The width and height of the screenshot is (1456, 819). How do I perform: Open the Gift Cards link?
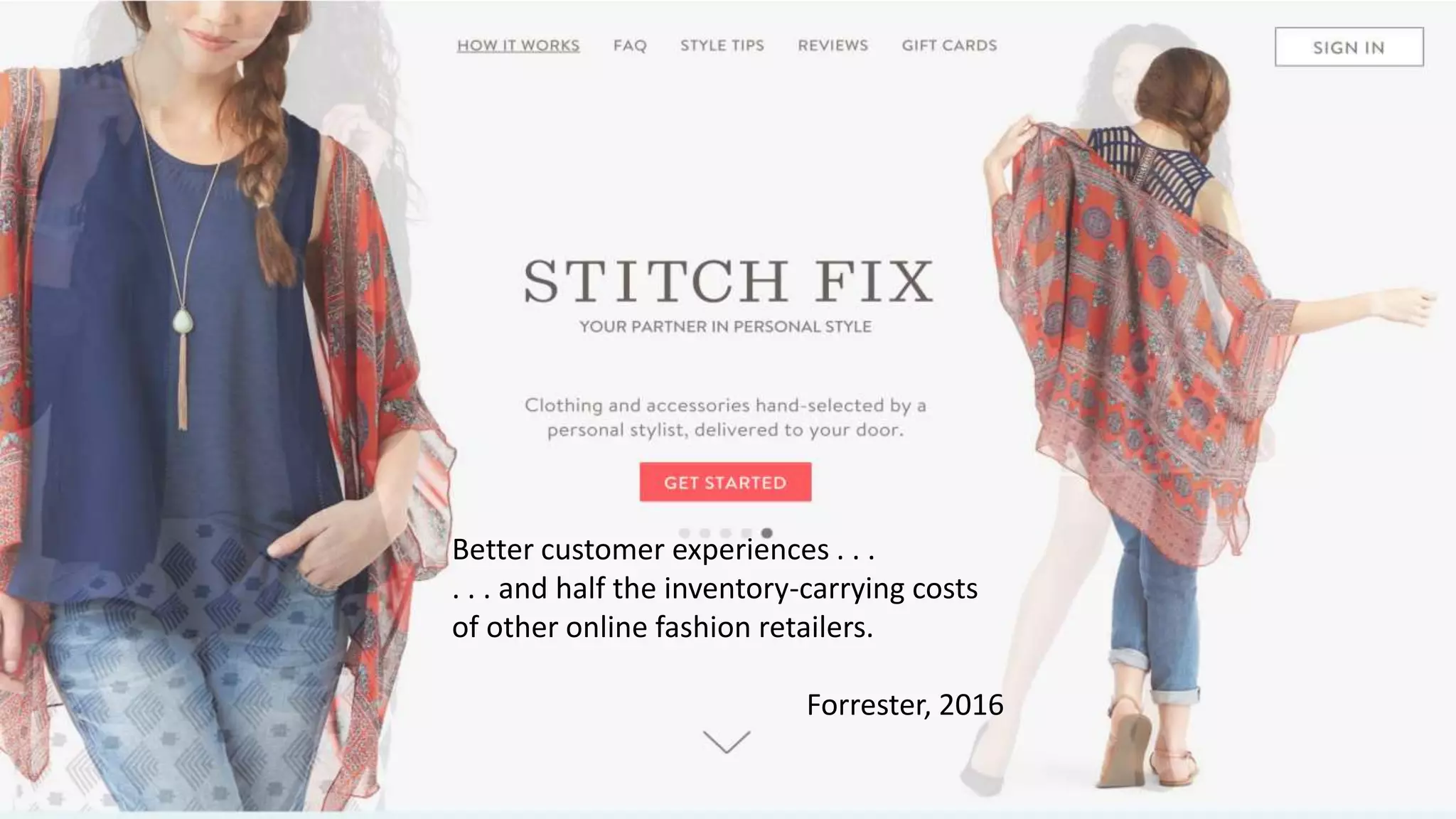[x=949, y=45]
